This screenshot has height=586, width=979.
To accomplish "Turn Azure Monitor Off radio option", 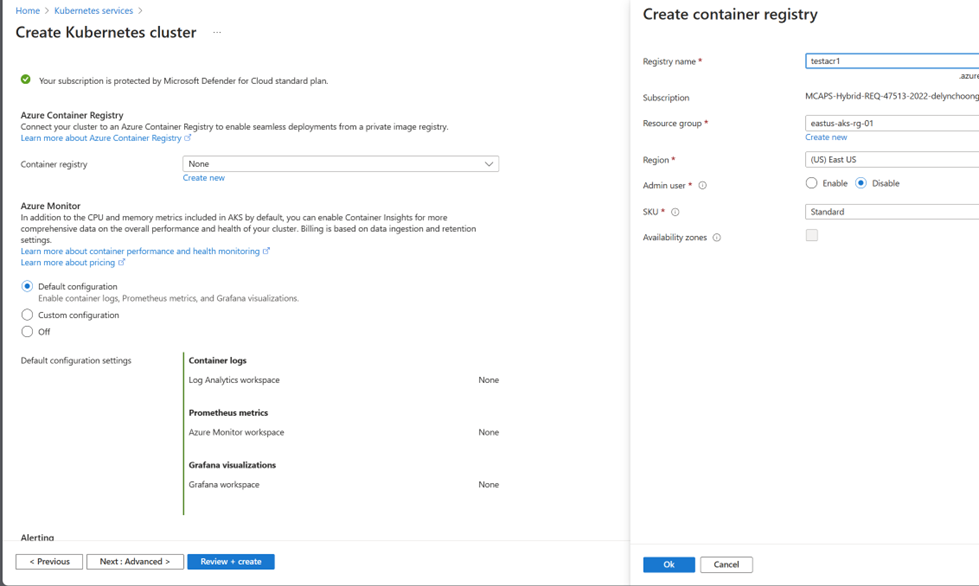I will pyautogui.click(x=27, y=331).
